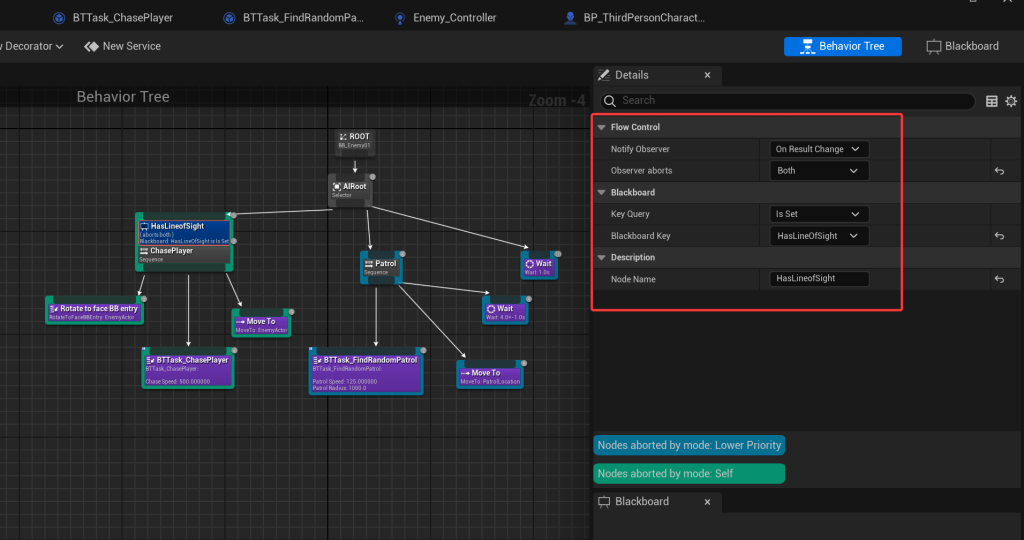Select the ROOT node in graph
This screenshot has width=1024, height=540.
tap(354, 141)
